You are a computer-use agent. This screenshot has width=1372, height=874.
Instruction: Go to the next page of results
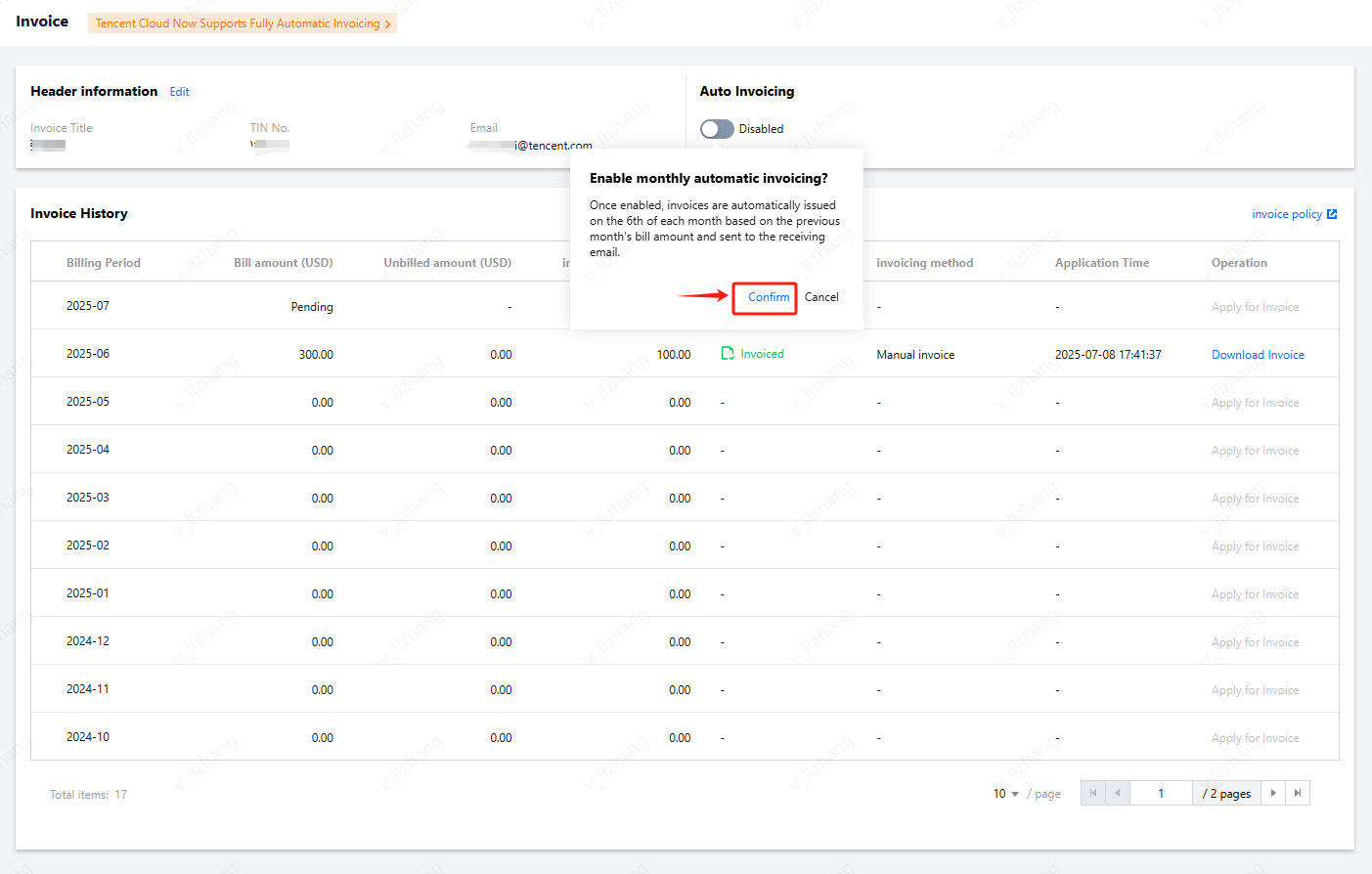pyautogui.click(x=1273, y=793)
